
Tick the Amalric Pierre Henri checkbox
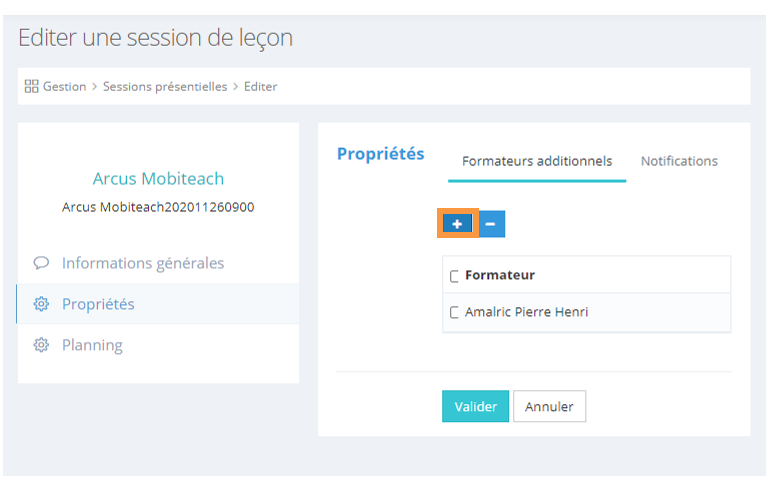coord(455,312)
